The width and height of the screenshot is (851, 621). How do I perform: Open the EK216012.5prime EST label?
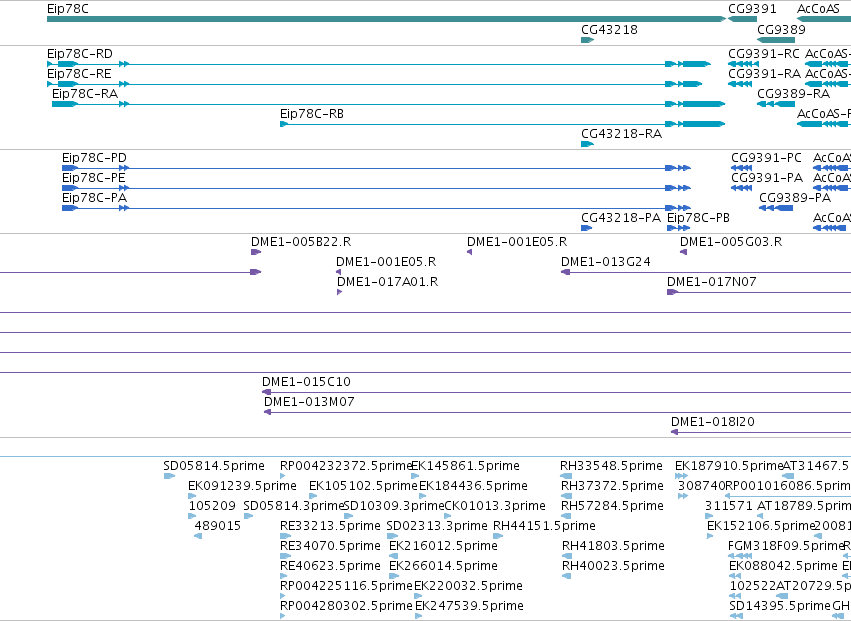click(443, 546)
